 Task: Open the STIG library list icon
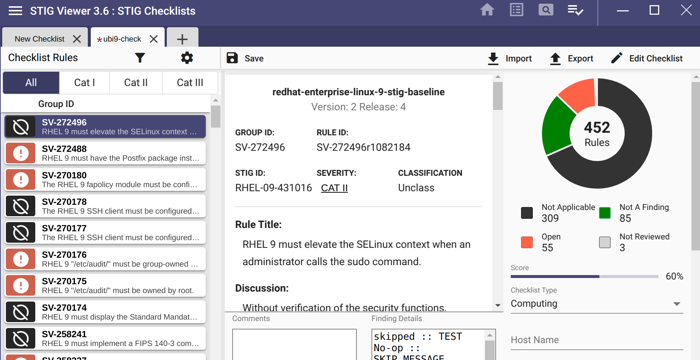coord(517,10)
